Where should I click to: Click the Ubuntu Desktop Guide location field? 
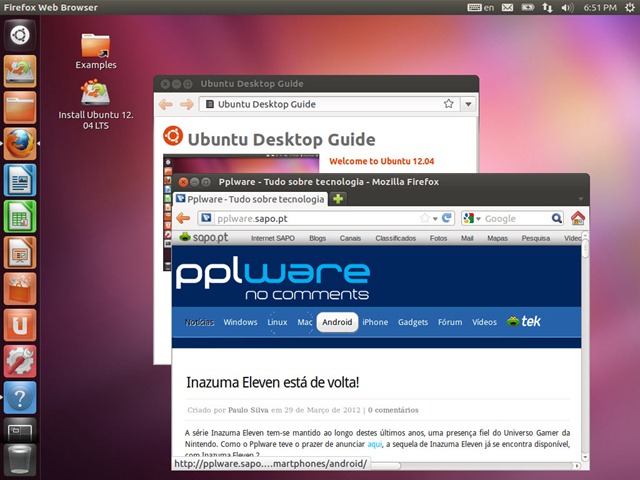329,104
